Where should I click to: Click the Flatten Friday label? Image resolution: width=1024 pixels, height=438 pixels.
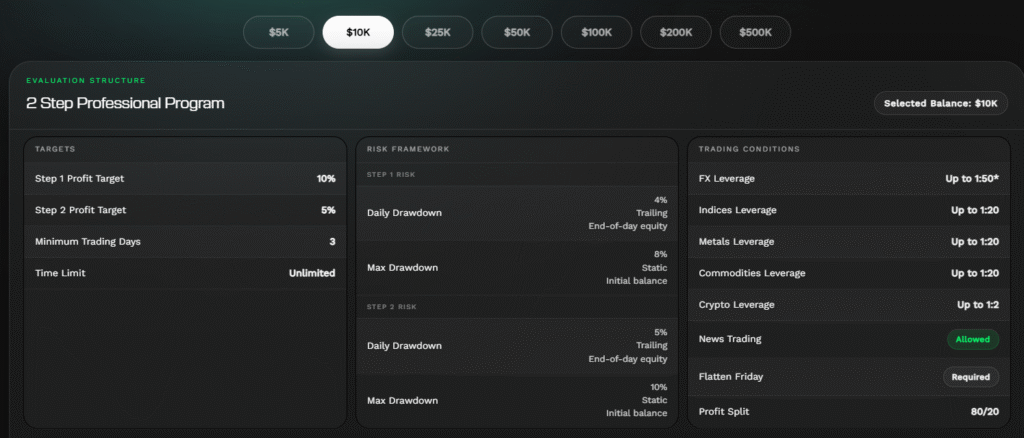(731, 377)
